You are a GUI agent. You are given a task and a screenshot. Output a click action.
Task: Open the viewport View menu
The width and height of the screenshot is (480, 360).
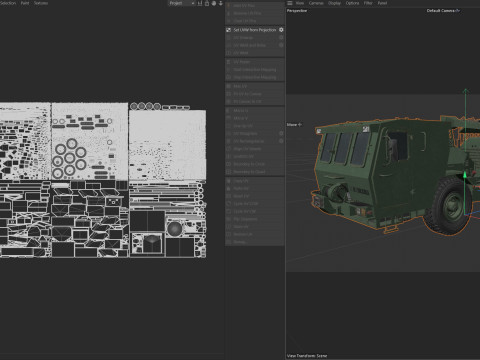pos(300,3)
